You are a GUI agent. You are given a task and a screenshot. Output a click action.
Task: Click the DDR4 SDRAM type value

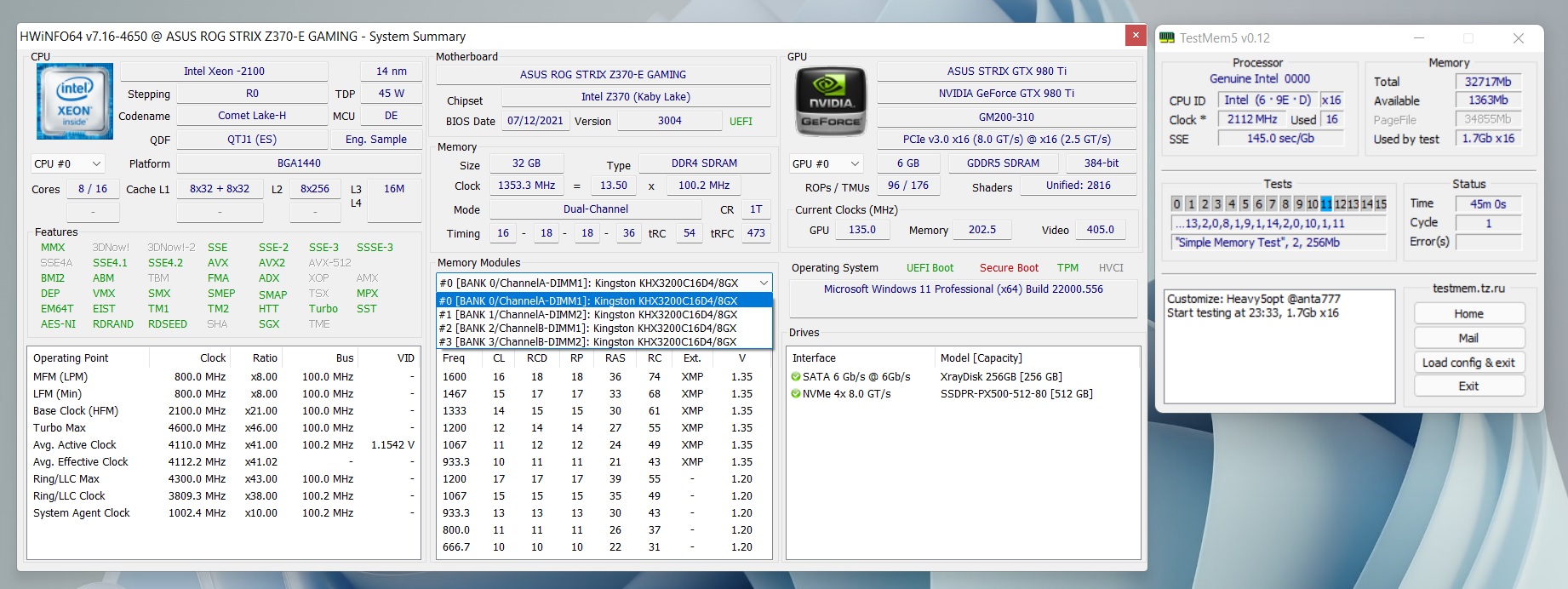pos(705,163)
